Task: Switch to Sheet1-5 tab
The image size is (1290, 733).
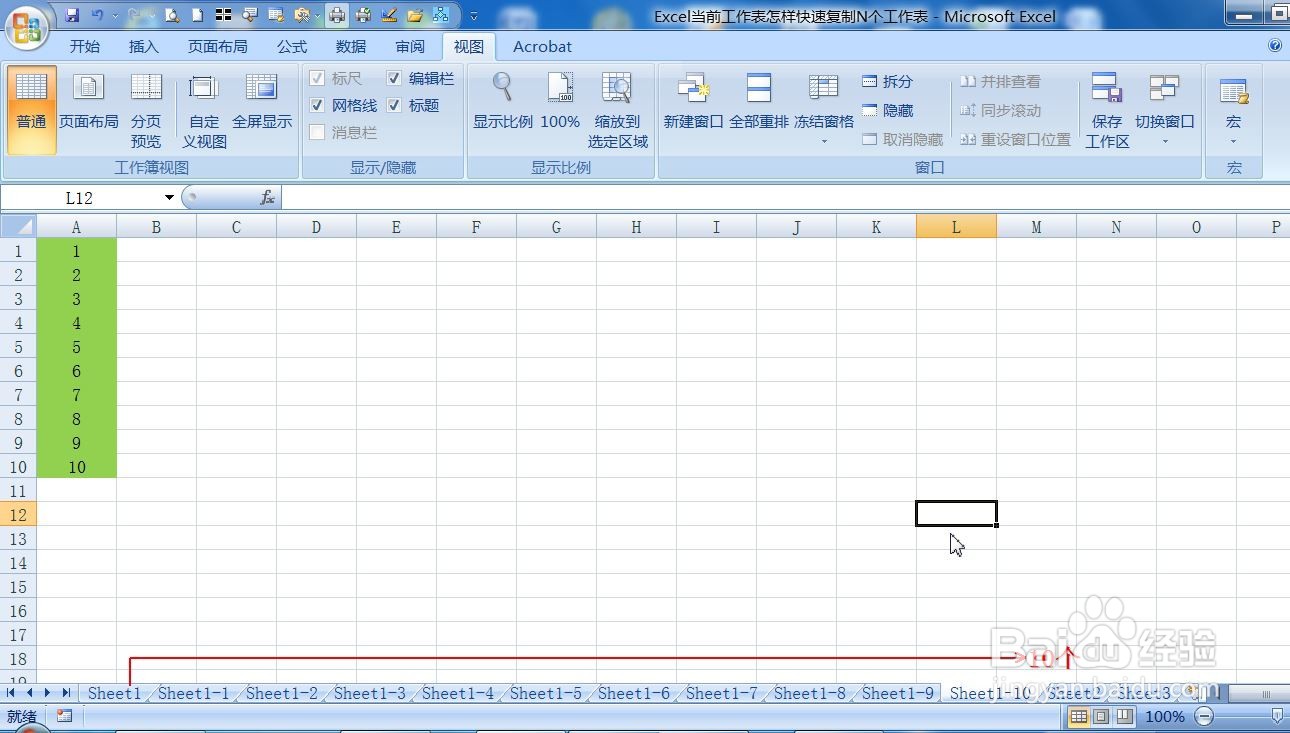Action: [x=546, y=693]
